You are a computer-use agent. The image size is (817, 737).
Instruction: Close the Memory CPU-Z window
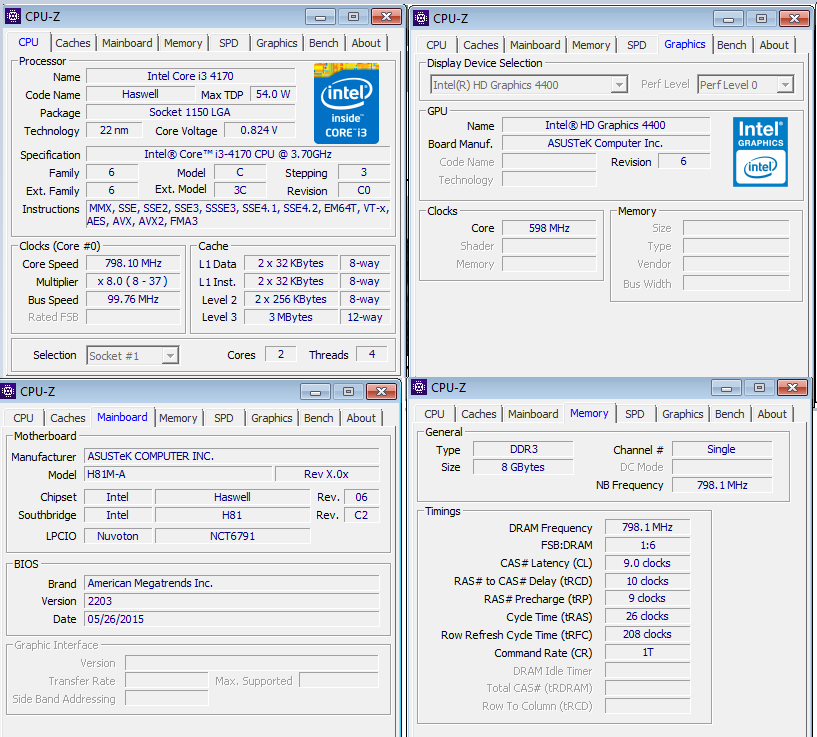coord(792,388)
